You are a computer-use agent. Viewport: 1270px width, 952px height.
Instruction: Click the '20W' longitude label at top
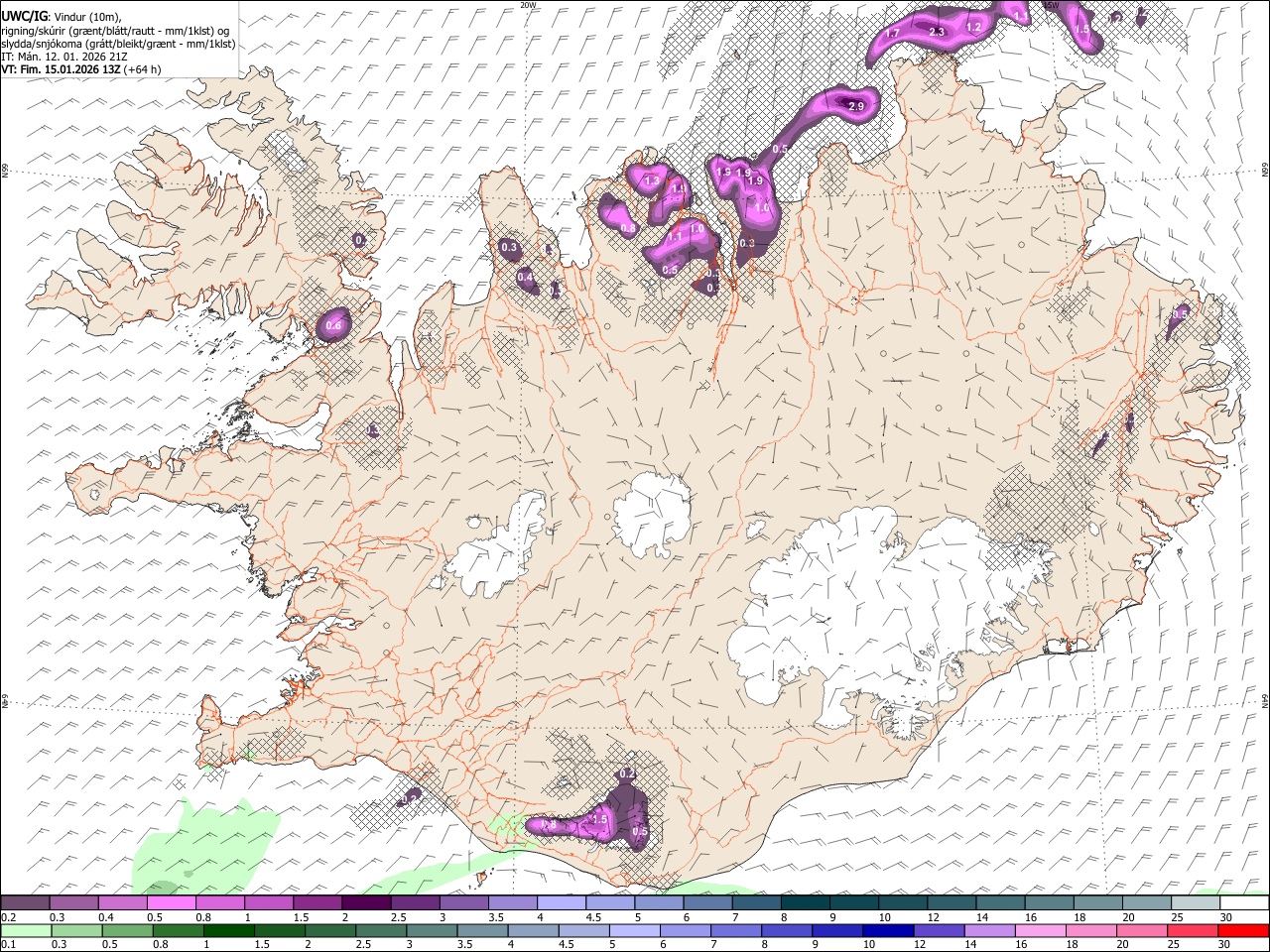pyautogui.click(x=528, y=5)
